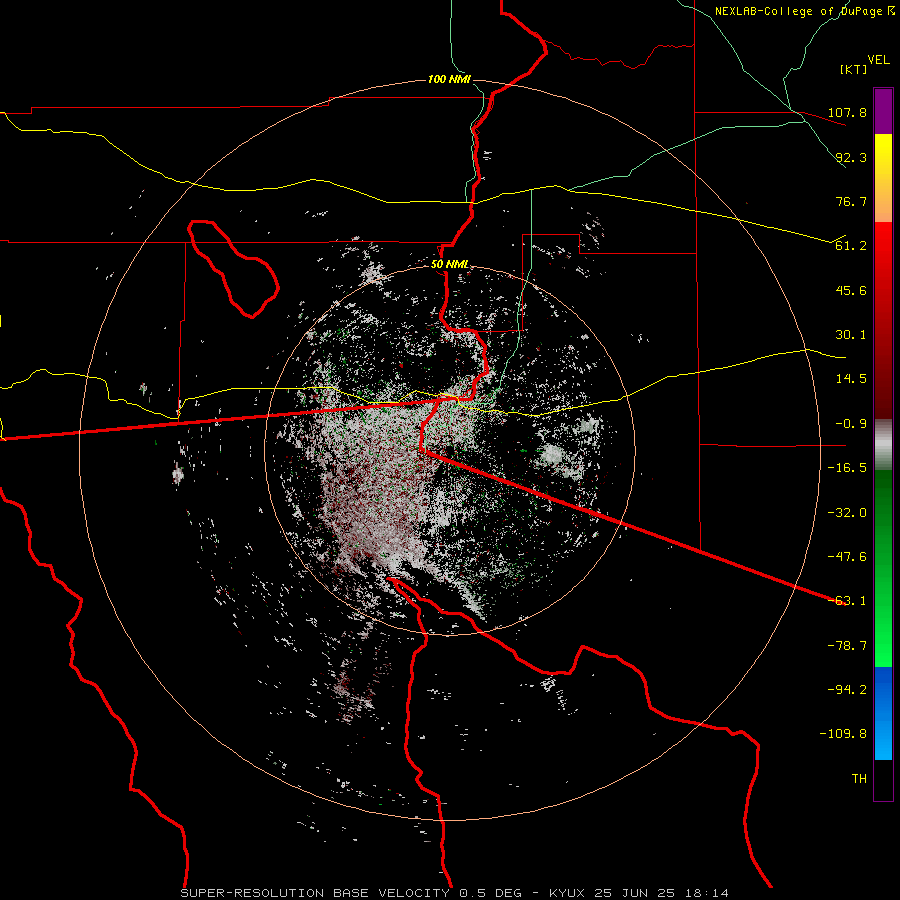Pick the gray near-zero segment of the color bar
900x900 pixels.
click(x=883, y=445)
